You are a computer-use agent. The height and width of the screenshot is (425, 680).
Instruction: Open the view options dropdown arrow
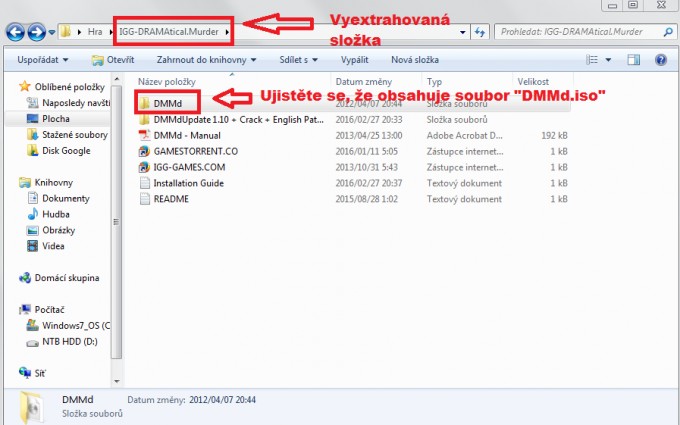point(608,60)
